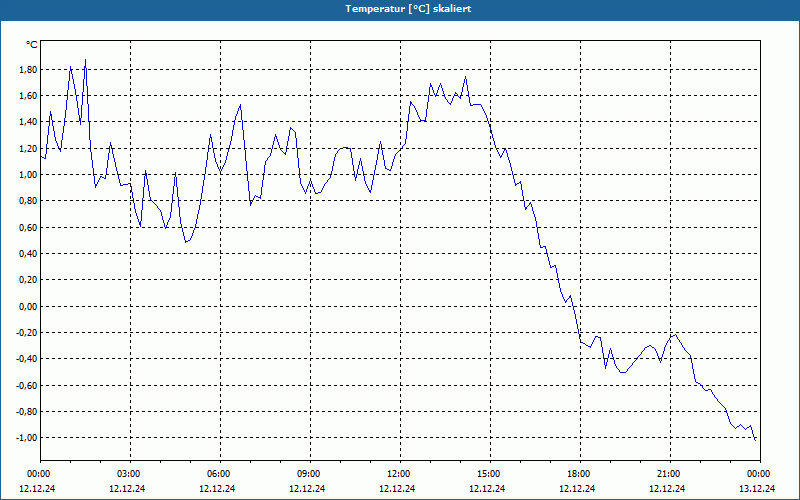Click the 09:00 time axis label

tap(311, 474)
